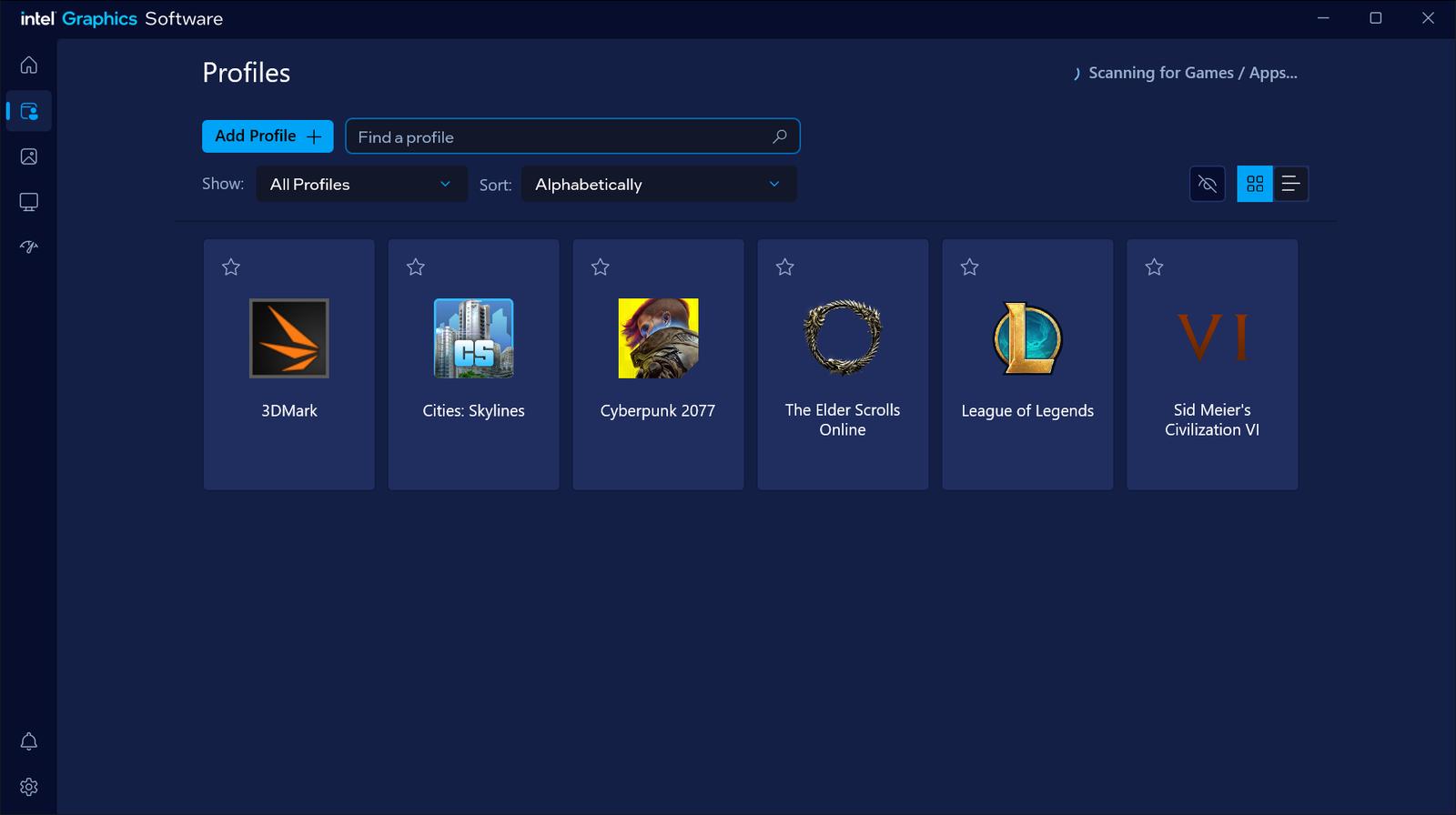Click the Civilization VI icon
The image size is (1456, 815).
tap(1212, 338)
